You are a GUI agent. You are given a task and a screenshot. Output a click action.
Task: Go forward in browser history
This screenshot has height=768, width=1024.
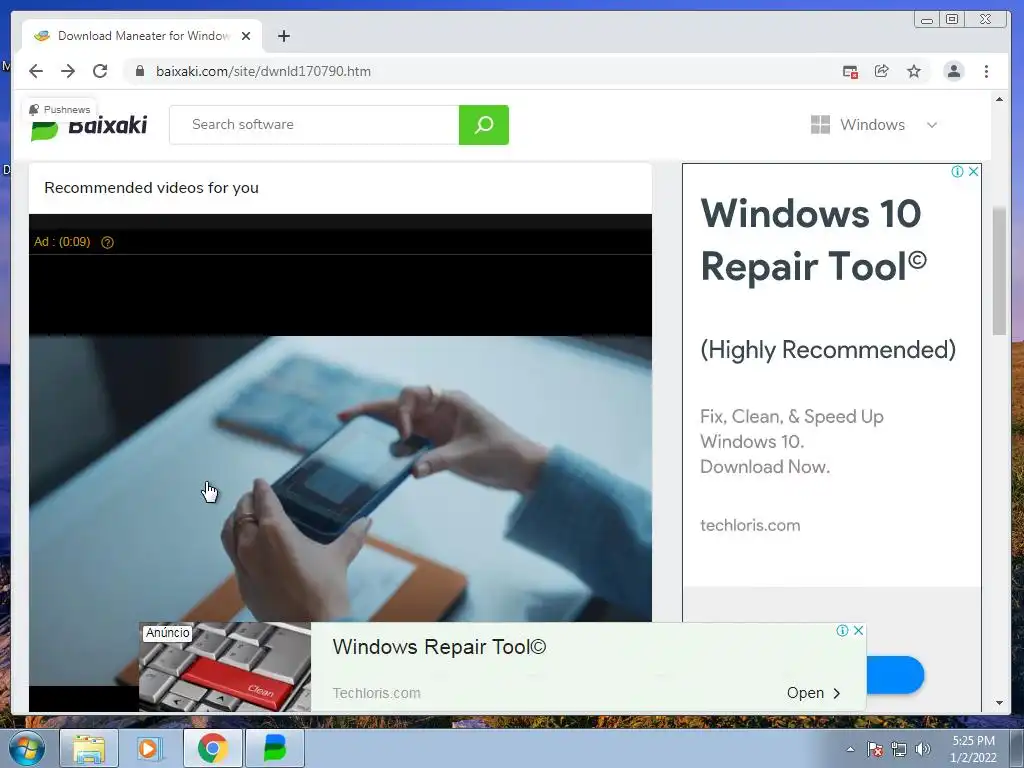point(68,71)
